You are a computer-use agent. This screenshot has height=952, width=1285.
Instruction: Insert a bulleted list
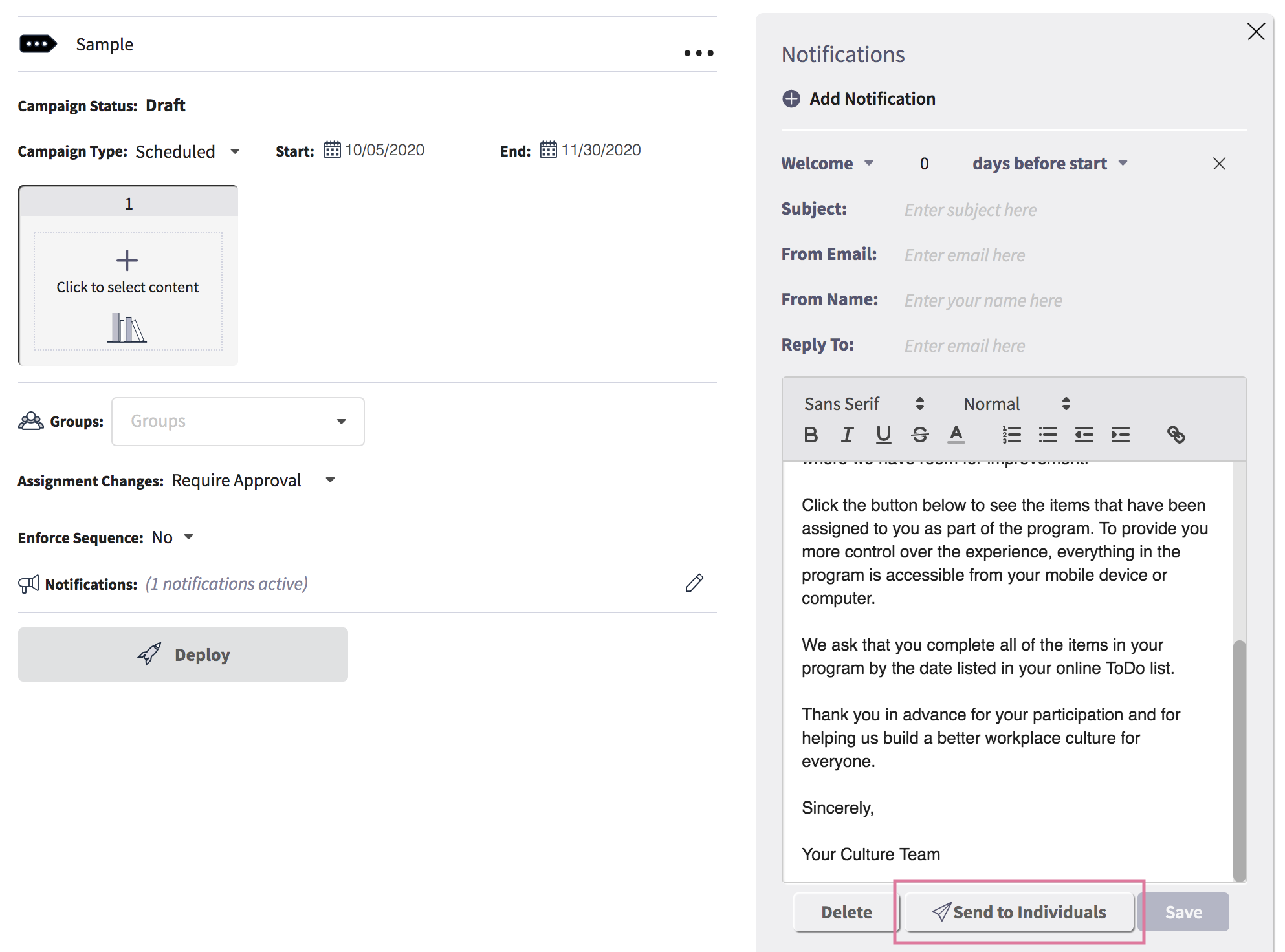[x=1048, y=435]
